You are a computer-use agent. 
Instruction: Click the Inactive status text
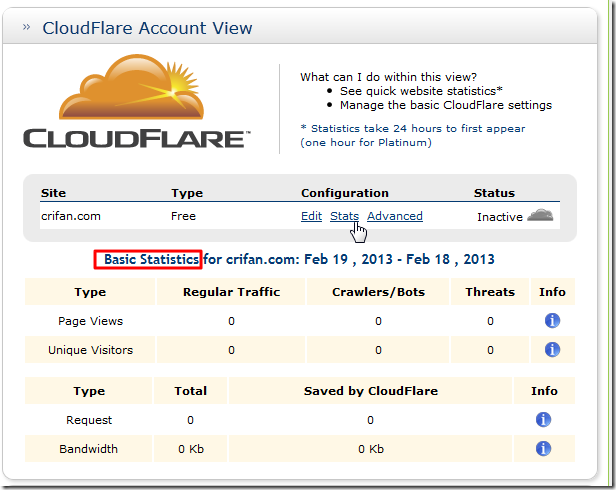pos(499,216)
